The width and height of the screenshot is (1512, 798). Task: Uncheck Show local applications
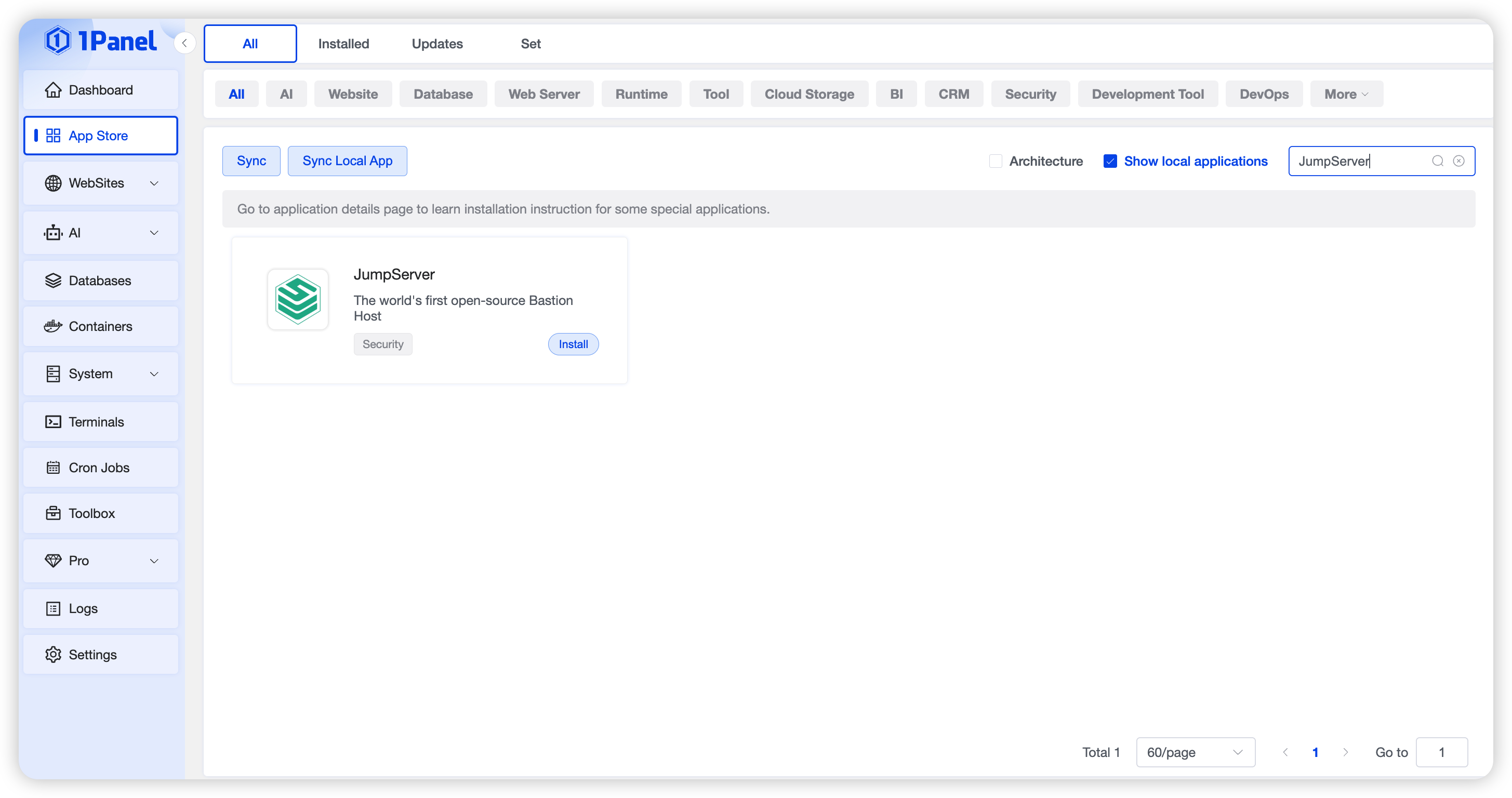point(1110,161)
